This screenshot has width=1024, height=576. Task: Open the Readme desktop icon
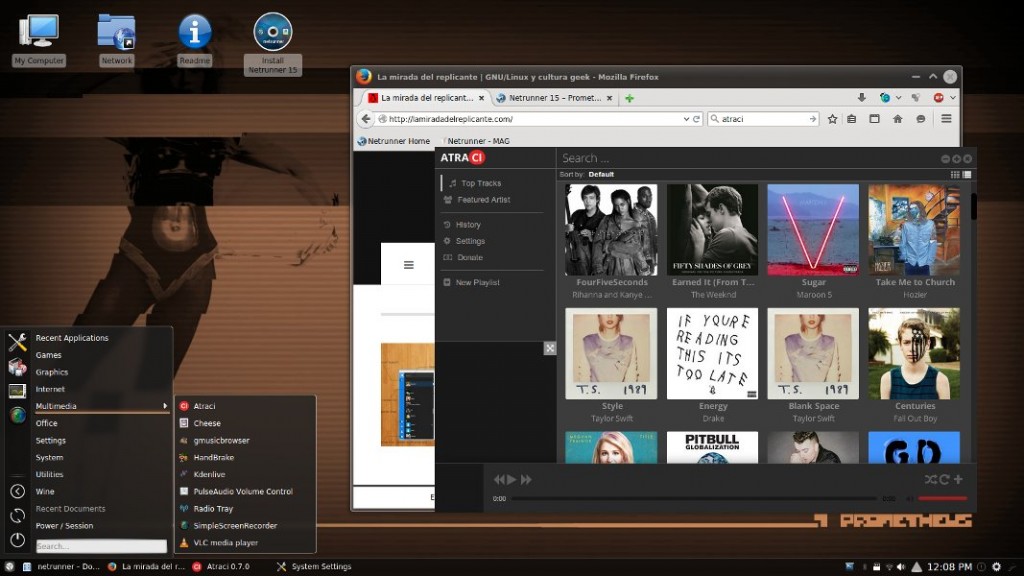(195, 39)
